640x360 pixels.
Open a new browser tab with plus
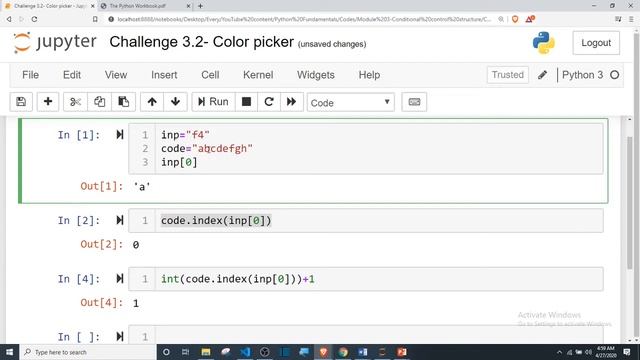pos(200,6)
